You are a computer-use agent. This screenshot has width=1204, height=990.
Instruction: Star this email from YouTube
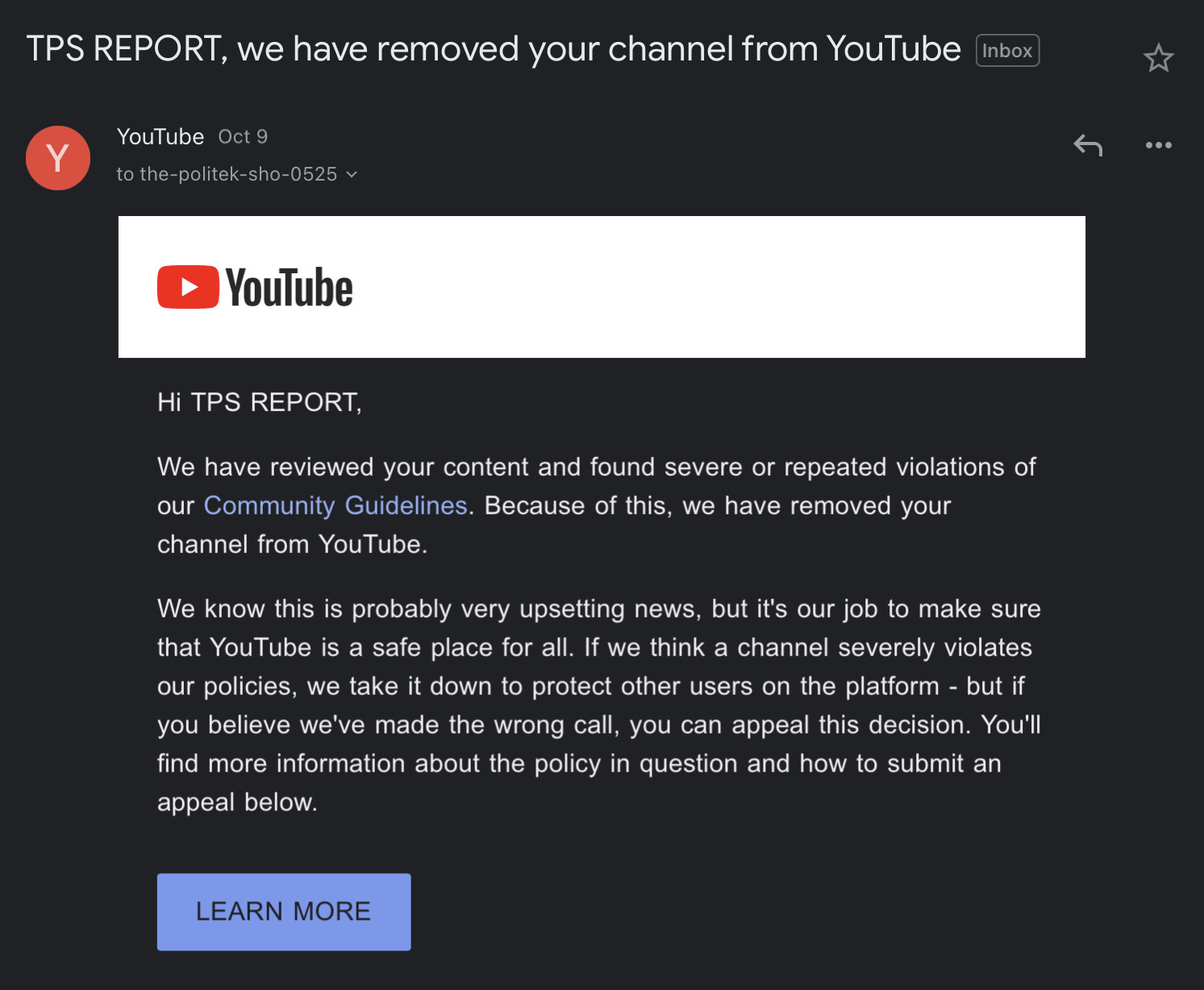pyautogui.click(x=1158, y=58)
